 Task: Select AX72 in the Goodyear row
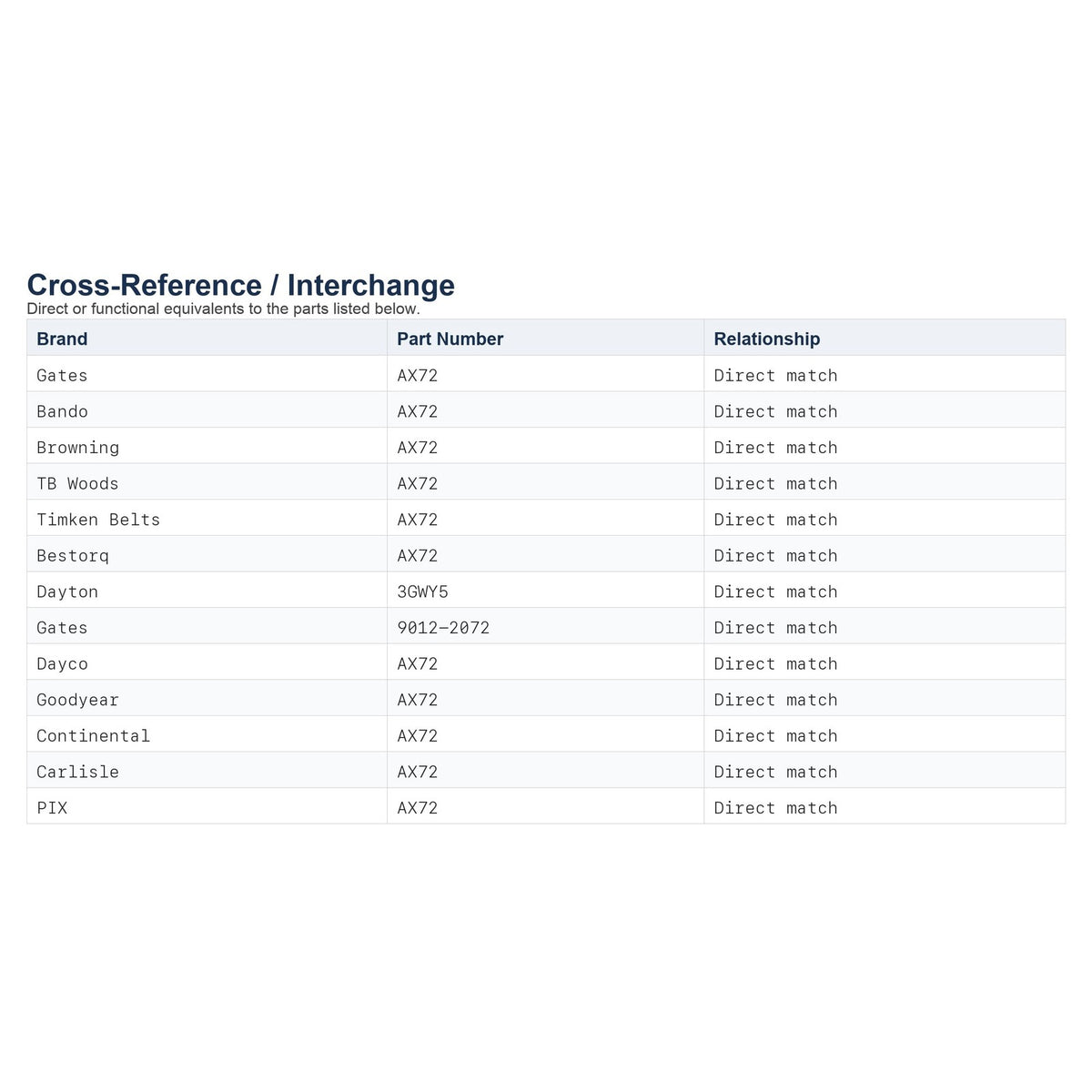click(x=418, y=700)
